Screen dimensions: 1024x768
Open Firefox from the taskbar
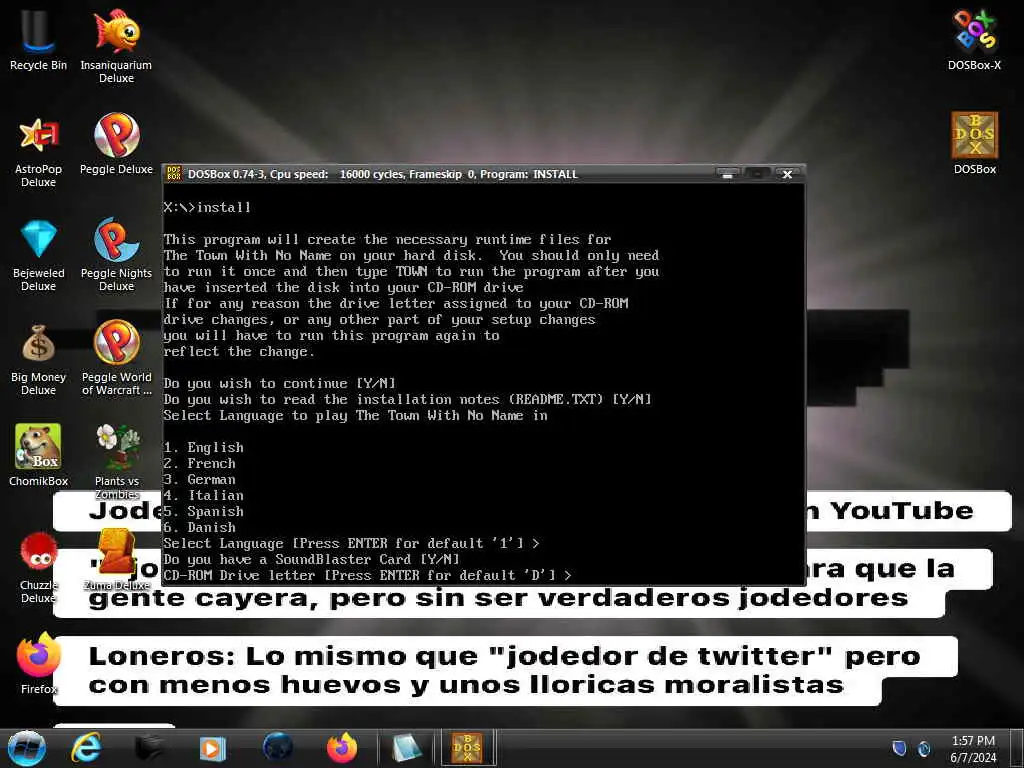(x=342, y=748)
